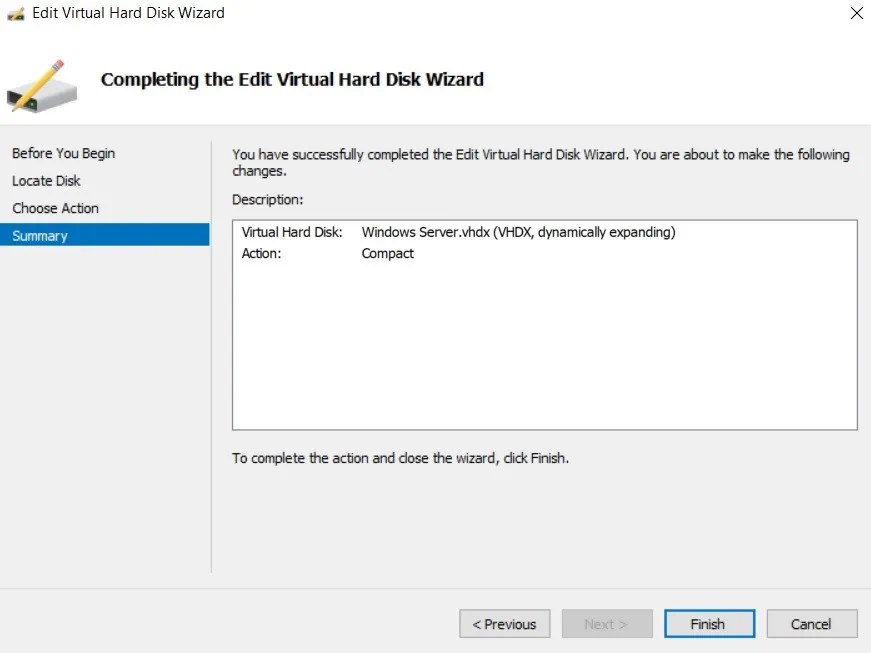Click the Description label above the box
Image resolution: width=871 pixels, height=653 pixels.
pos(267,200)
